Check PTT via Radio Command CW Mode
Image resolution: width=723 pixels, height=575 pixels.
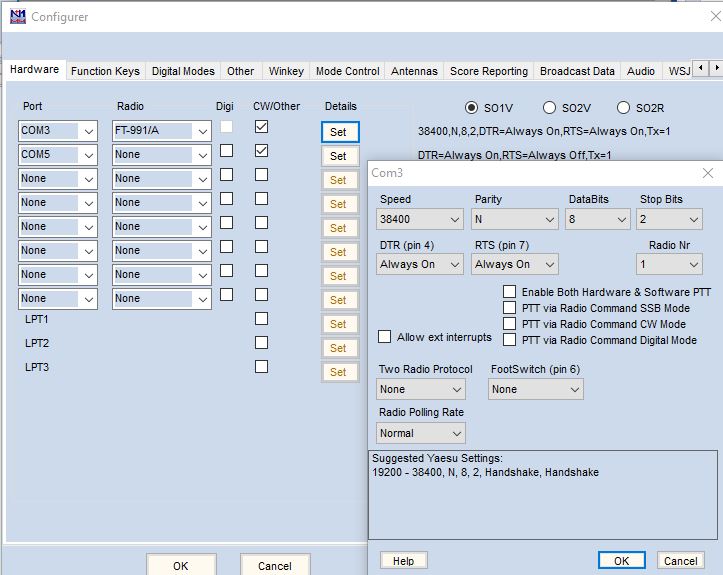click(x=510, y=324)
